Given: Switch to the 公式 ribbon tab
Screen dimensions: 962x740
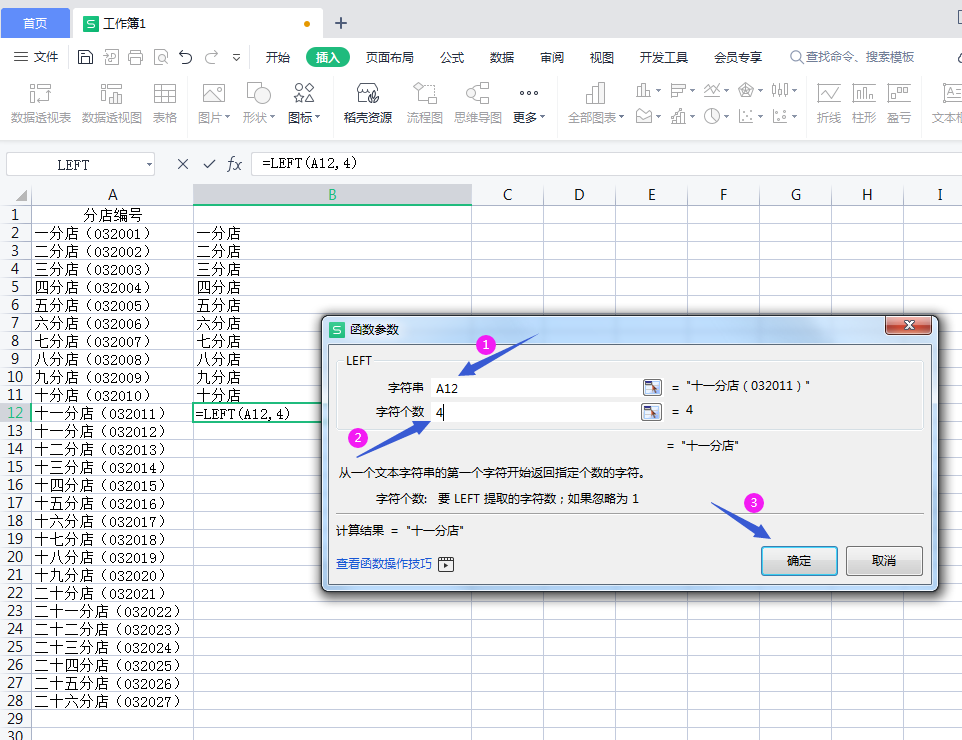Looking at the screenshot, I should (452, 58).
